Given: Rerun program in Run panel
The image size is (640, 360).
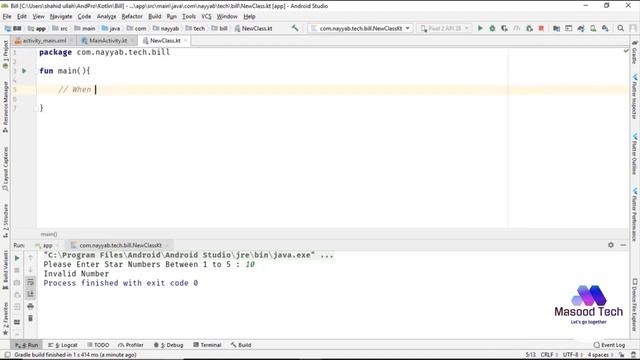Looking at the screenshot, I should pos(17,258).
